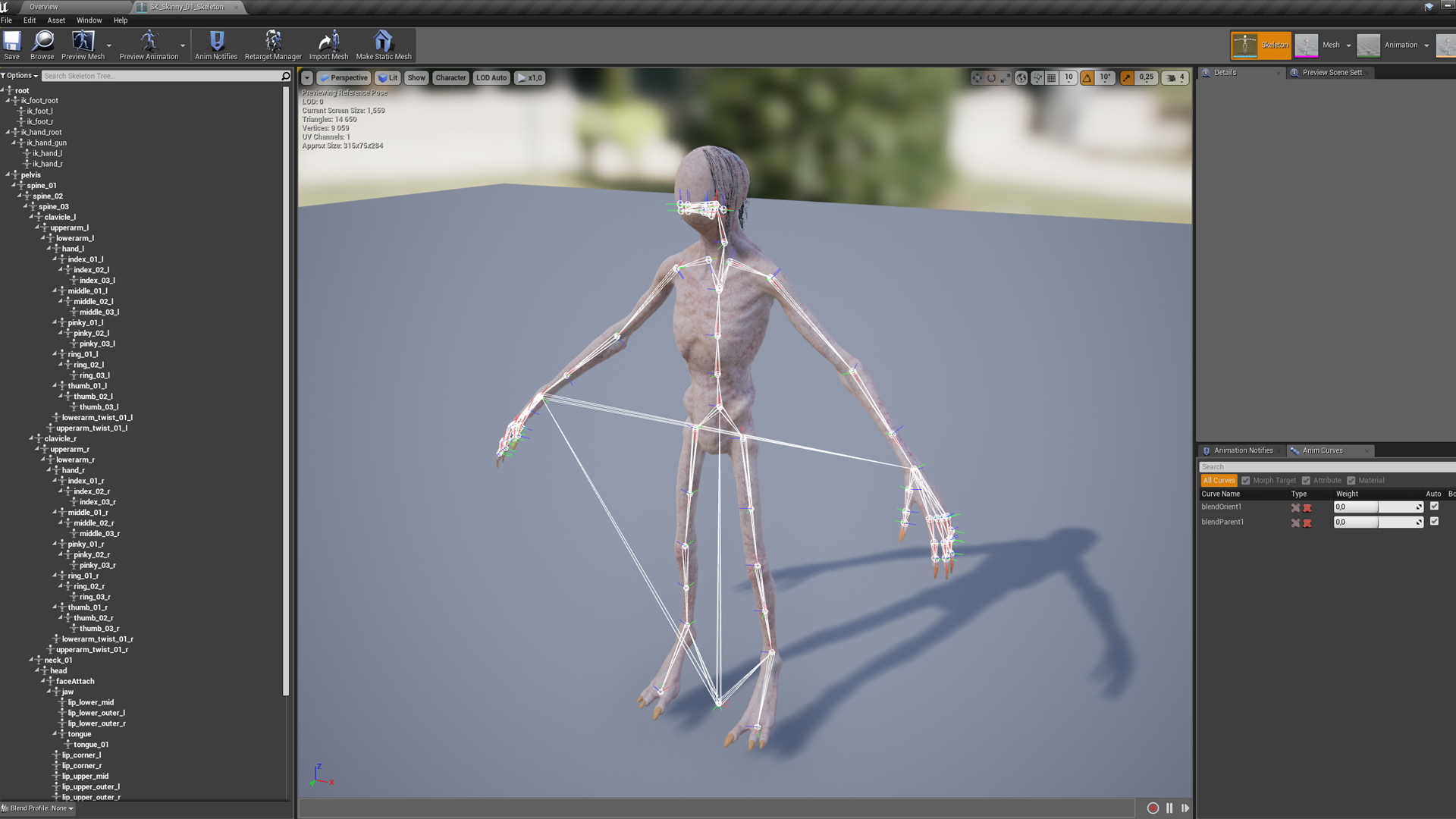Toggle the Morph Target checkbox

(1245, 481)
